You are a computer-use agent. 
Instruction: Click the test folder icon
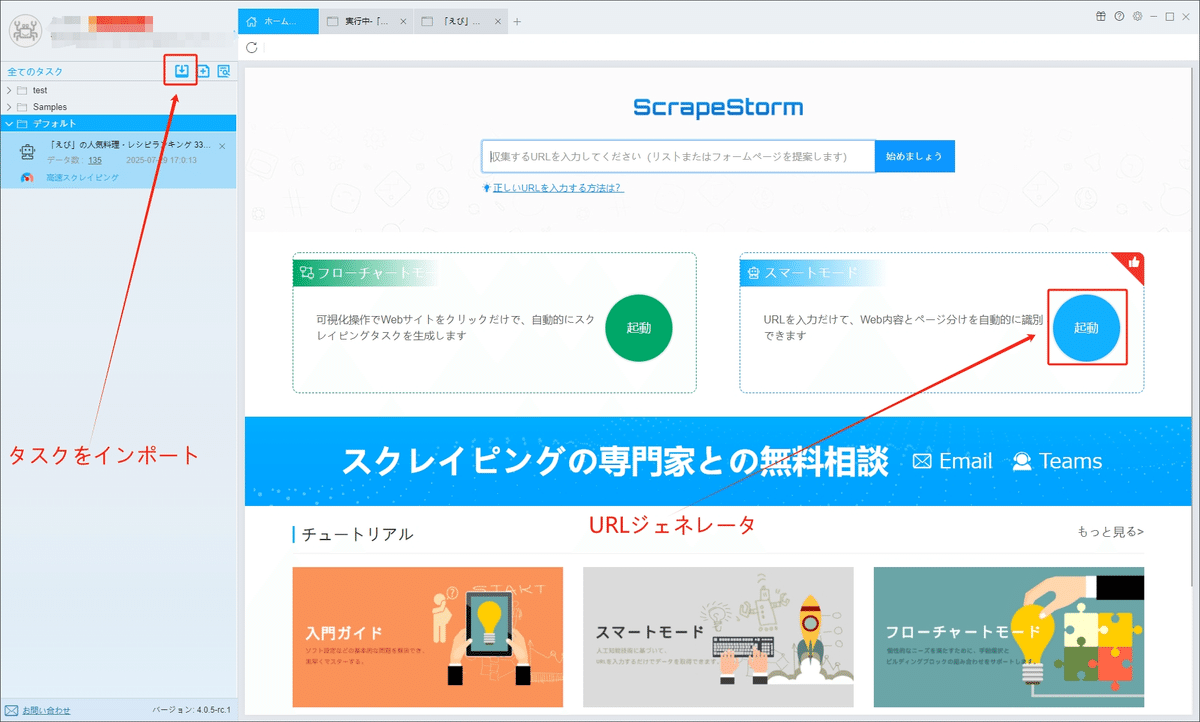click(22, 90)
